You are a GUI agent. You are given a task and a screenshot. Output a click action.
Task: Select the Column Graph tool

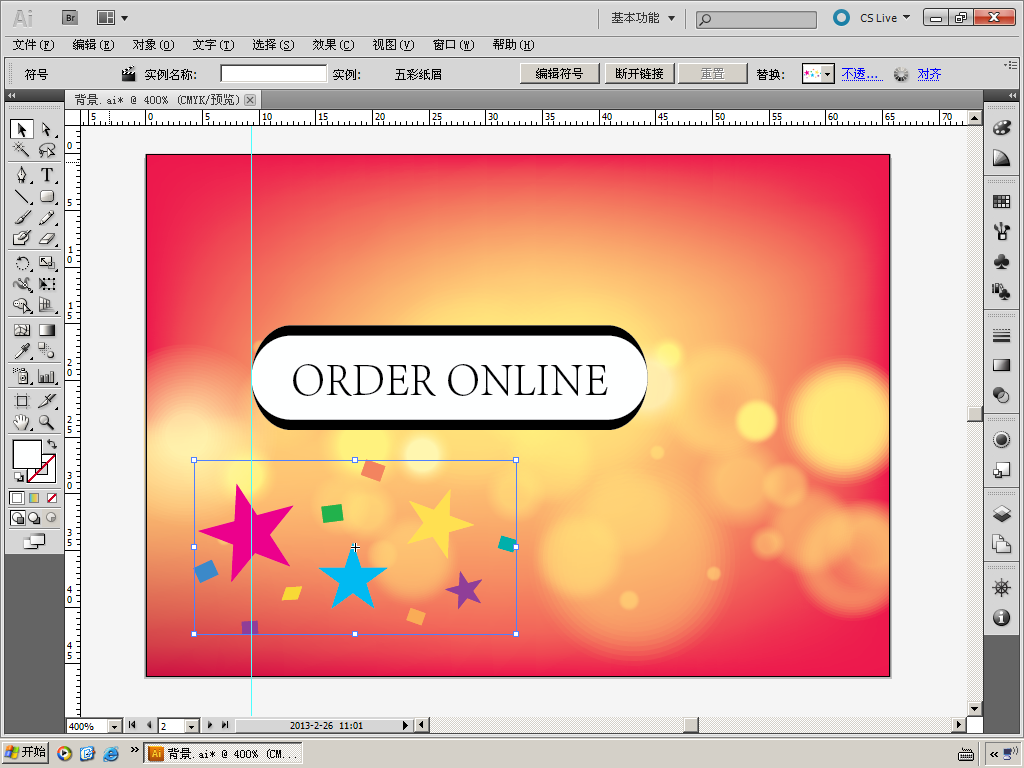click(46, 376)
